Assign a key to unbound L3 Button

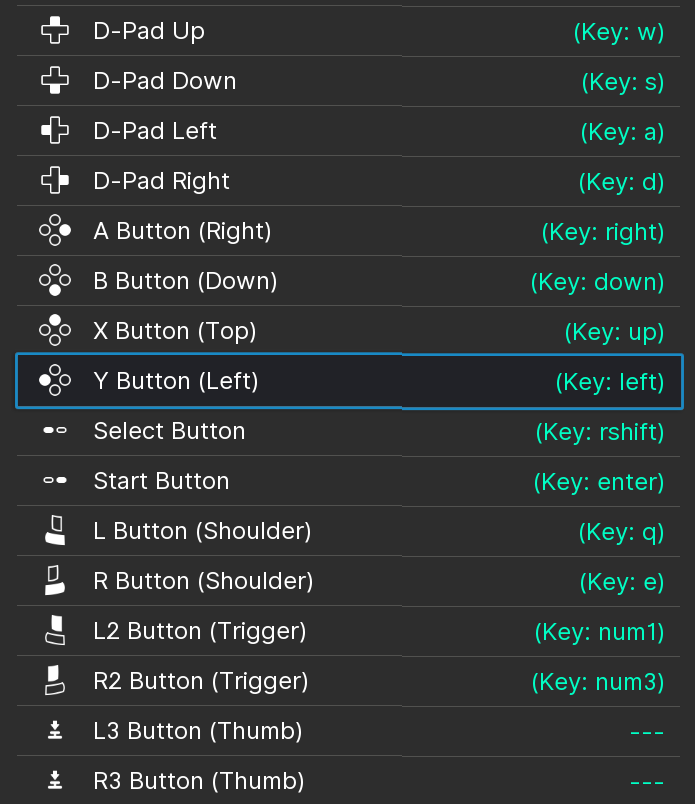tap(647, 732)
